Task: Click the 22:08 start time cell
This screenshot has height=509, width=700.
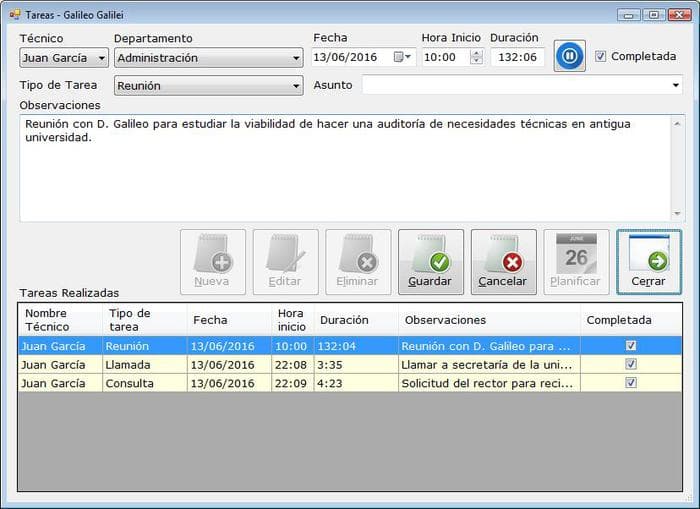Action: tap(293, 365)
